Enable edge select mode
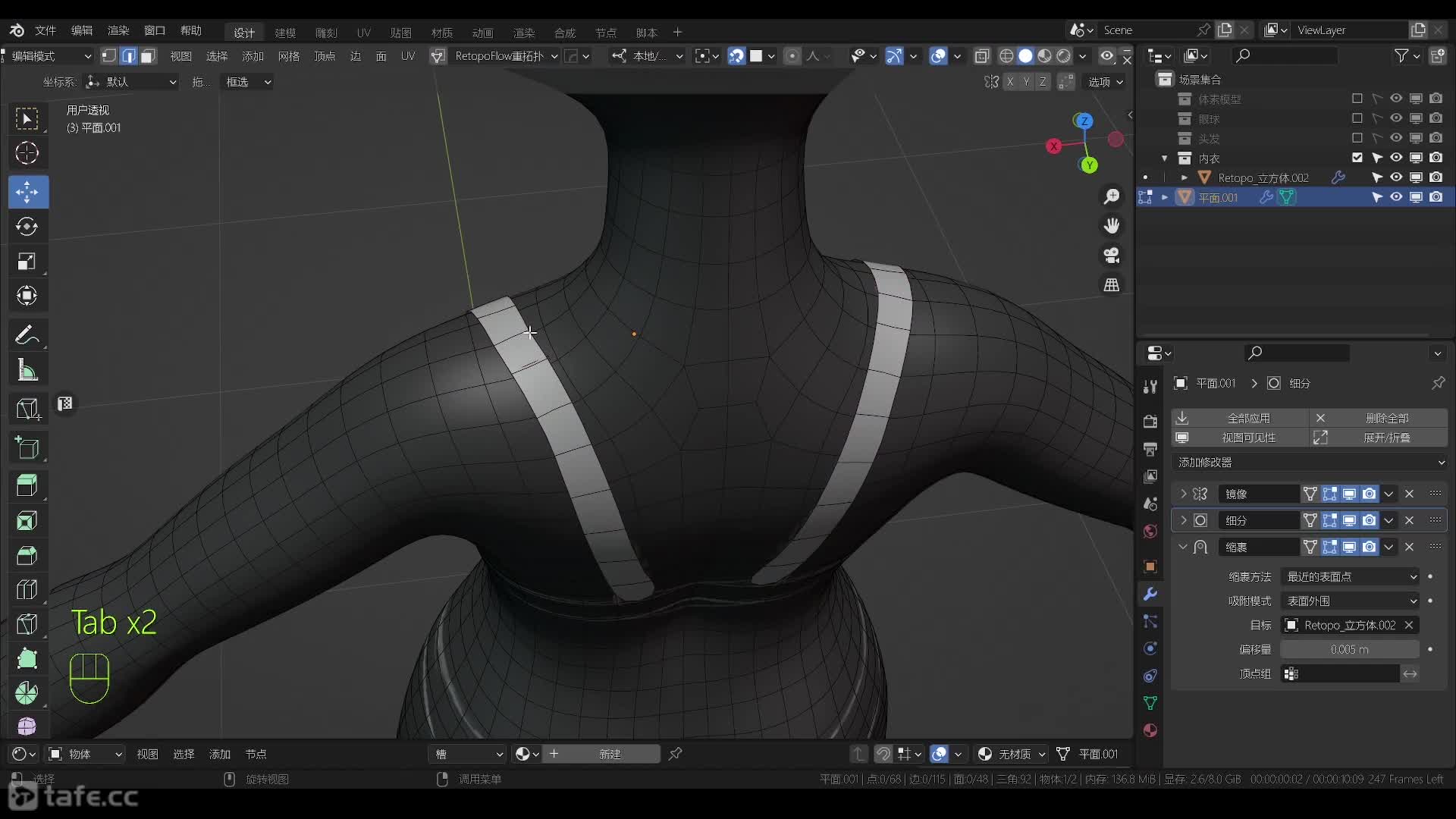The height and width of the screenshot is (819, 1456). pos(129,56)
